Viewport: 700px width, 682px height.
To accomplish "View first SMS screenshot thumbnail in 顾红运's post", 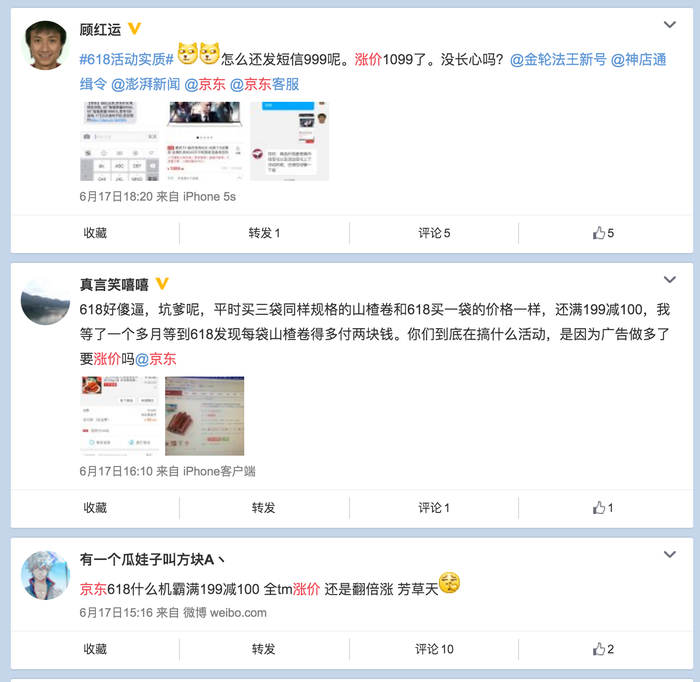I will pos(119,141).
